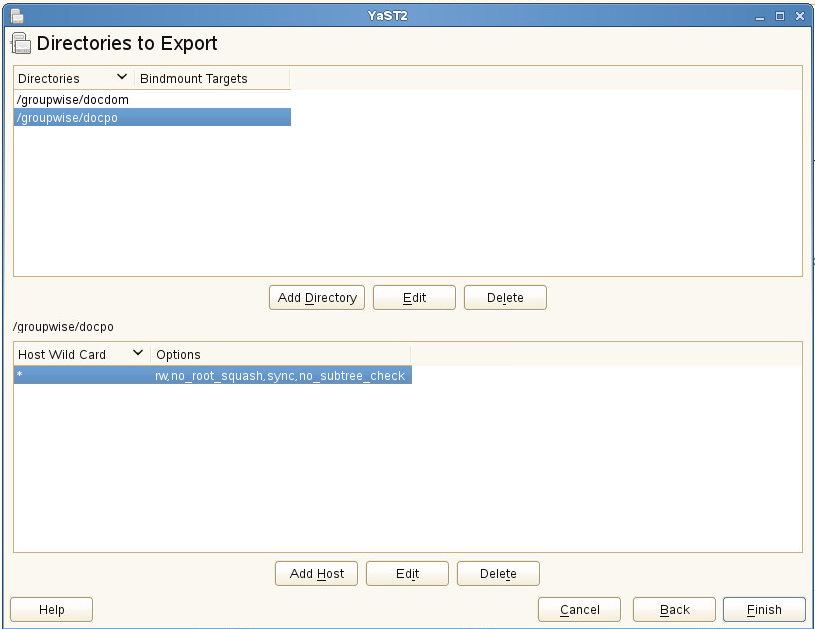815x629 pixels.
Task: Close the YaST2 window
Action: pyautogui.click(x=799, y=17)
